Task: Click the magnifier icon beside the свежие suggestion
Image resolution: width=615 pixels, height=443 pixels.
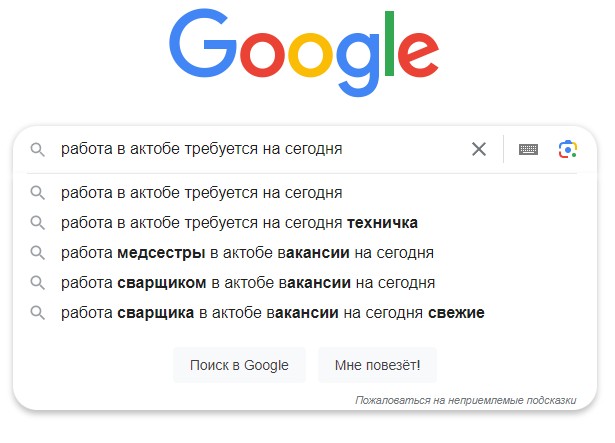Action: pos(37,312)
